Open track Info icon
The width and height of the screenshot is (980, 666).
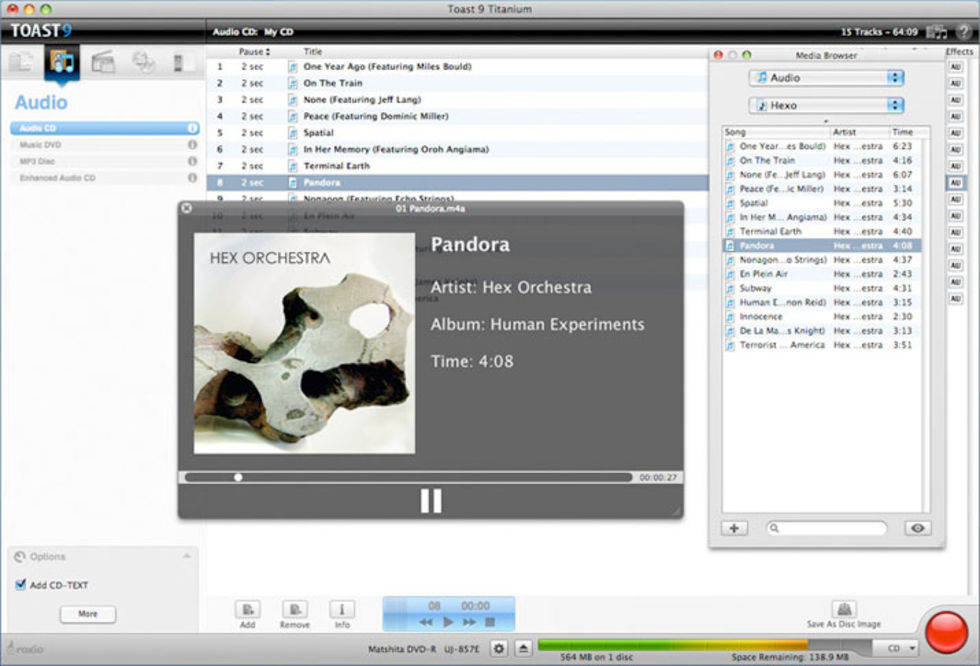[x=342, y=609]
